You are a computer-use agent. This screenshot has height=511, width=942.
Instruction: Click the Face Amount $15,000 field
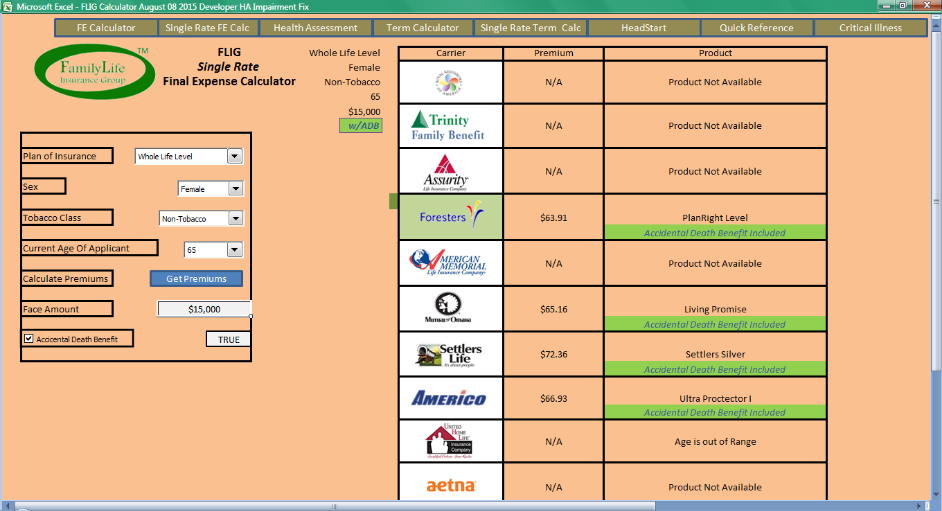(x=204, y=309)
